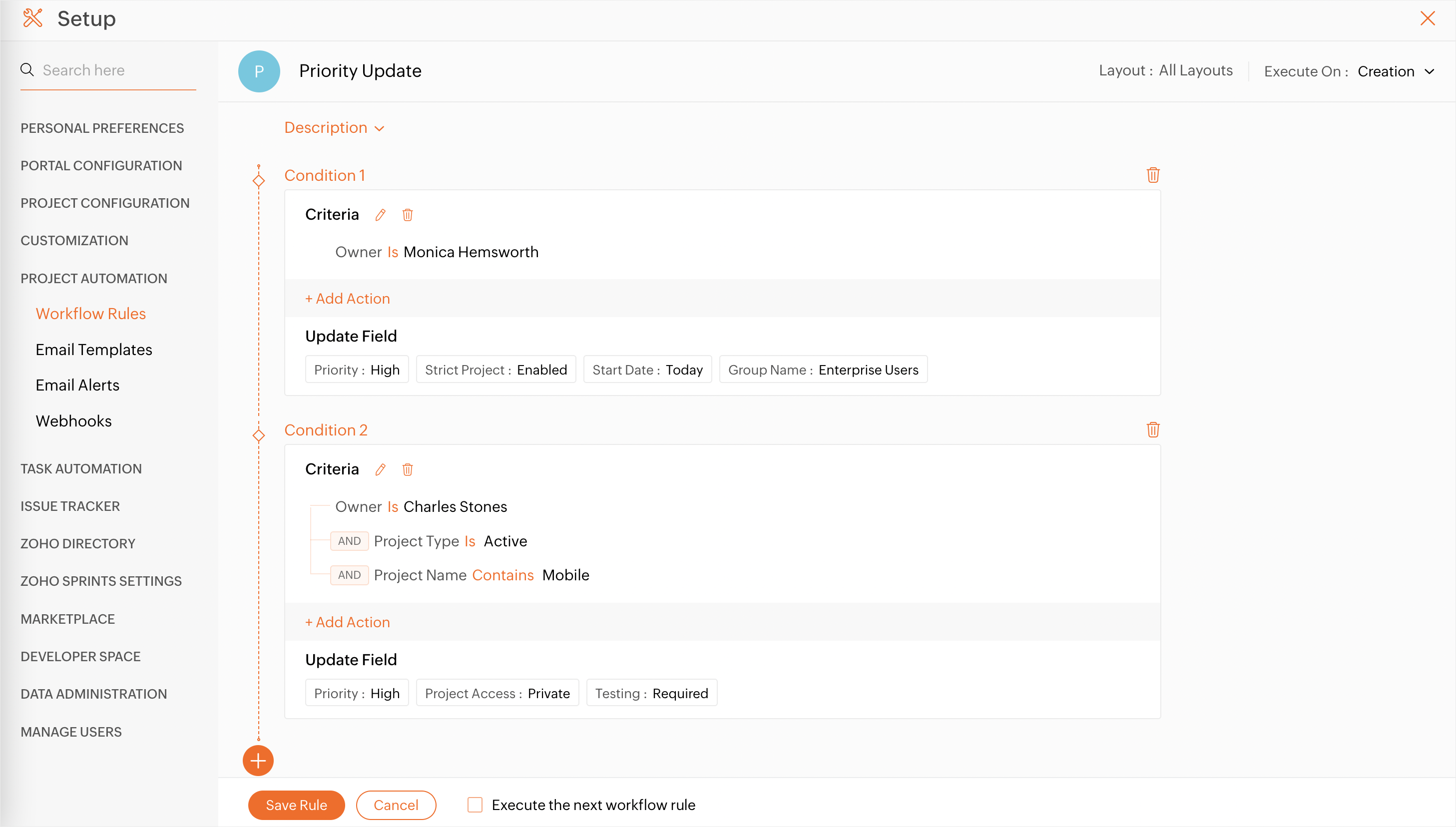Add Action under Condition 1

[x=348, y=299]
